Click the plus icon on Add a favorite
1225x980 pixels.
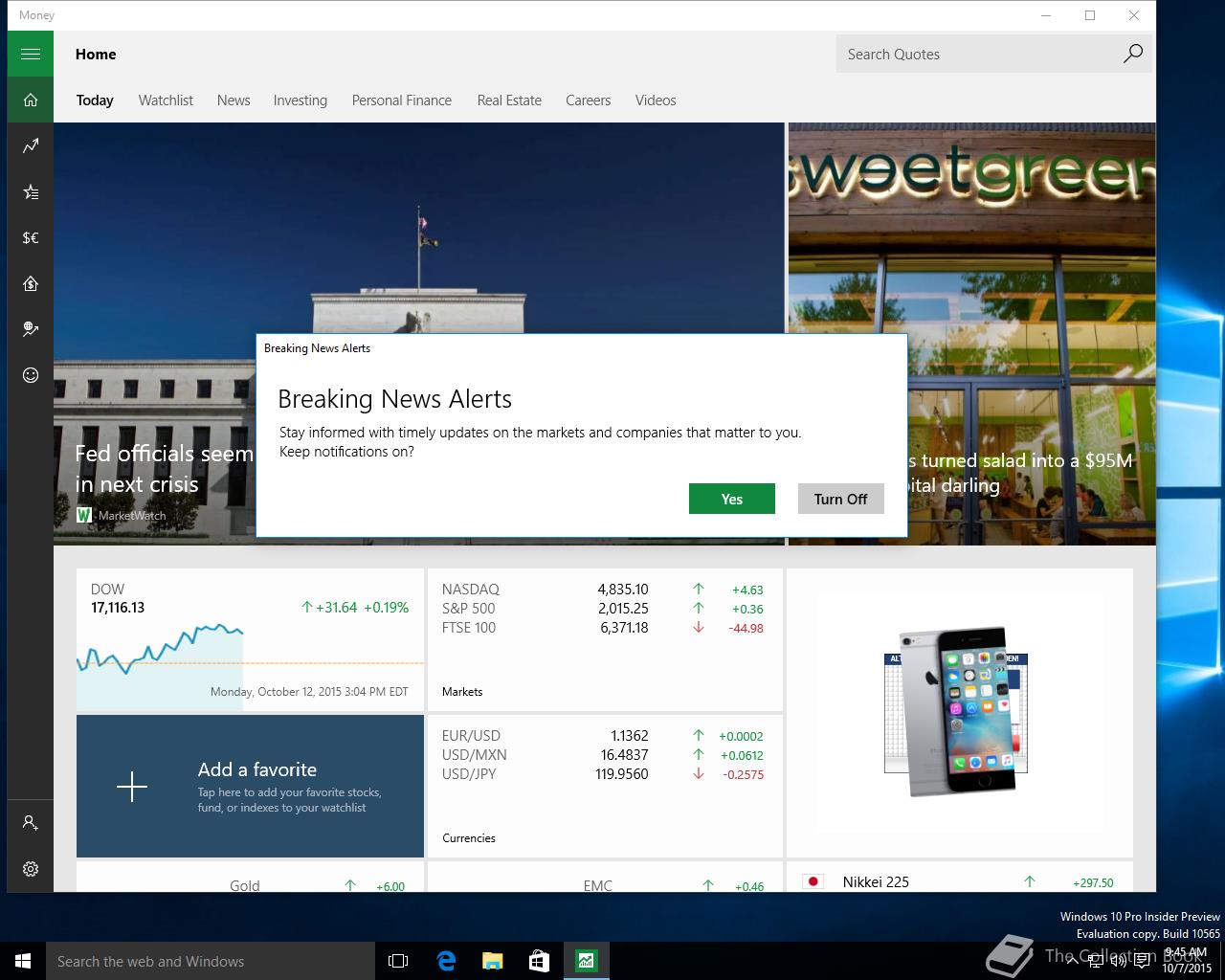pyautogui.click(x=132, y=787)
